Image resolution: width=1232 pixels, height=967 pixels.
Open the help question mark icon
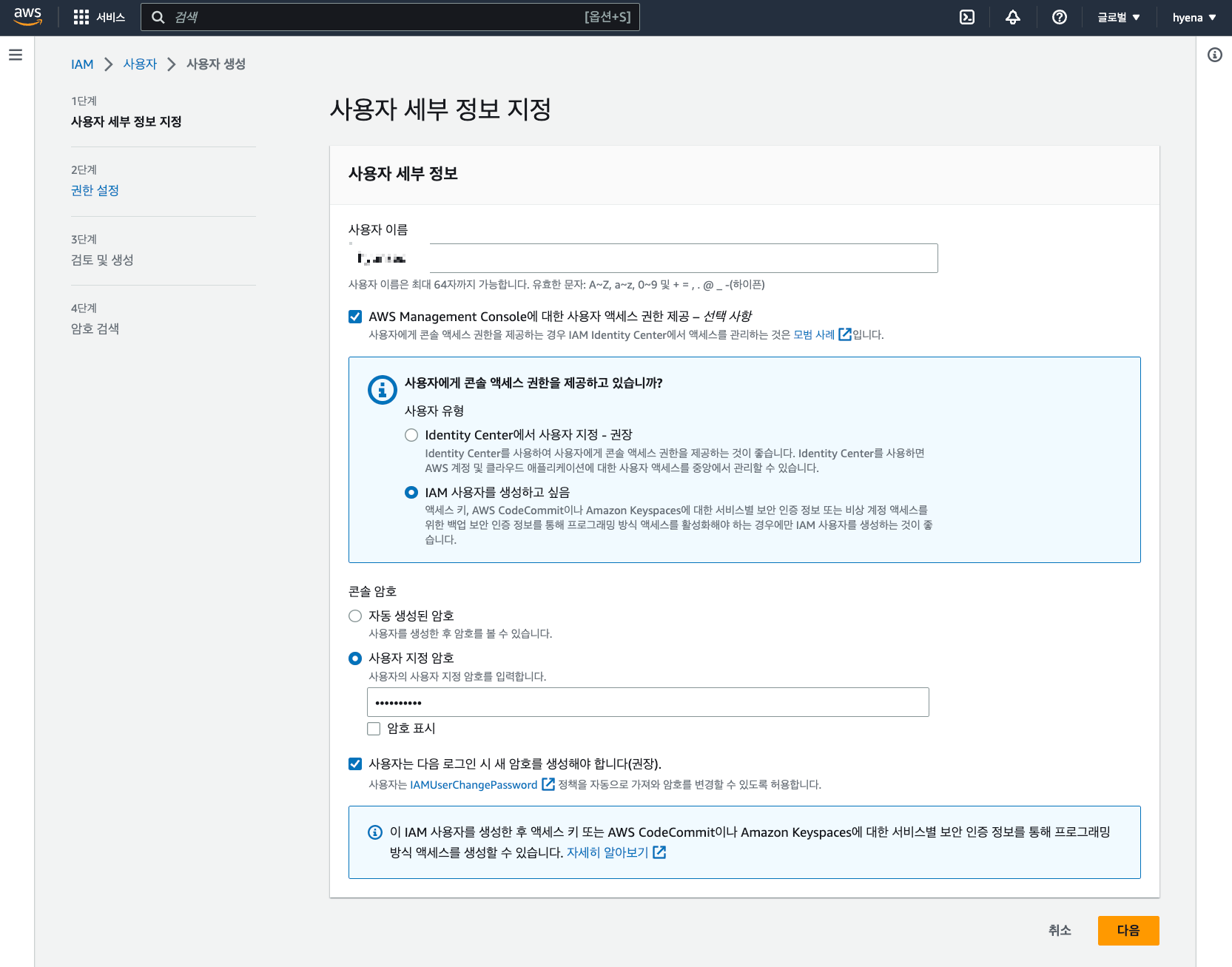(1060, 17)
